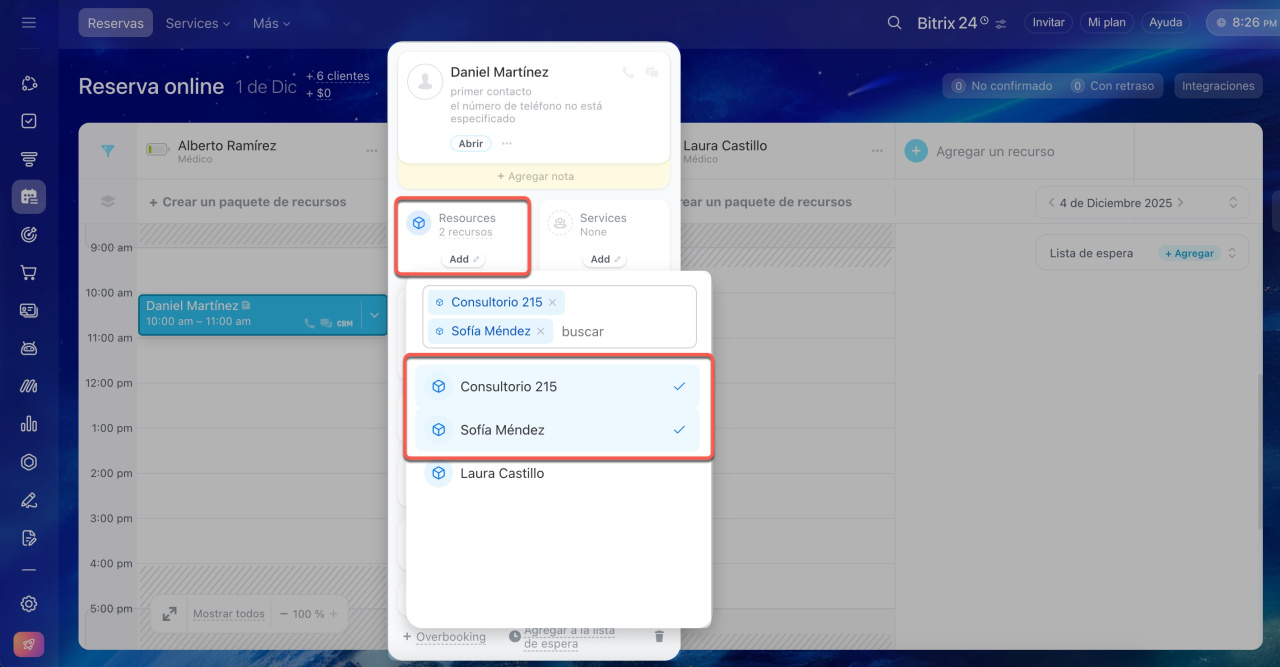
Task: Click the buscar resource search field
Action: click(x=620, y=331)
